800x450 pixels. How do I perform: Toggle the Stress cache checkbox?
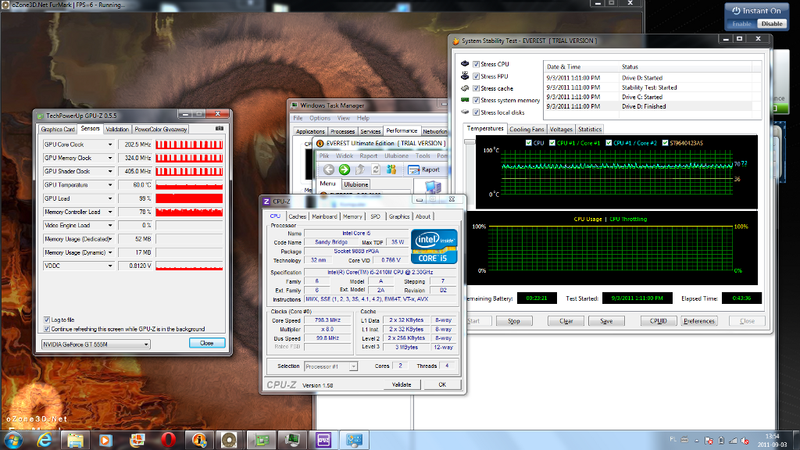tap(476, 89)
